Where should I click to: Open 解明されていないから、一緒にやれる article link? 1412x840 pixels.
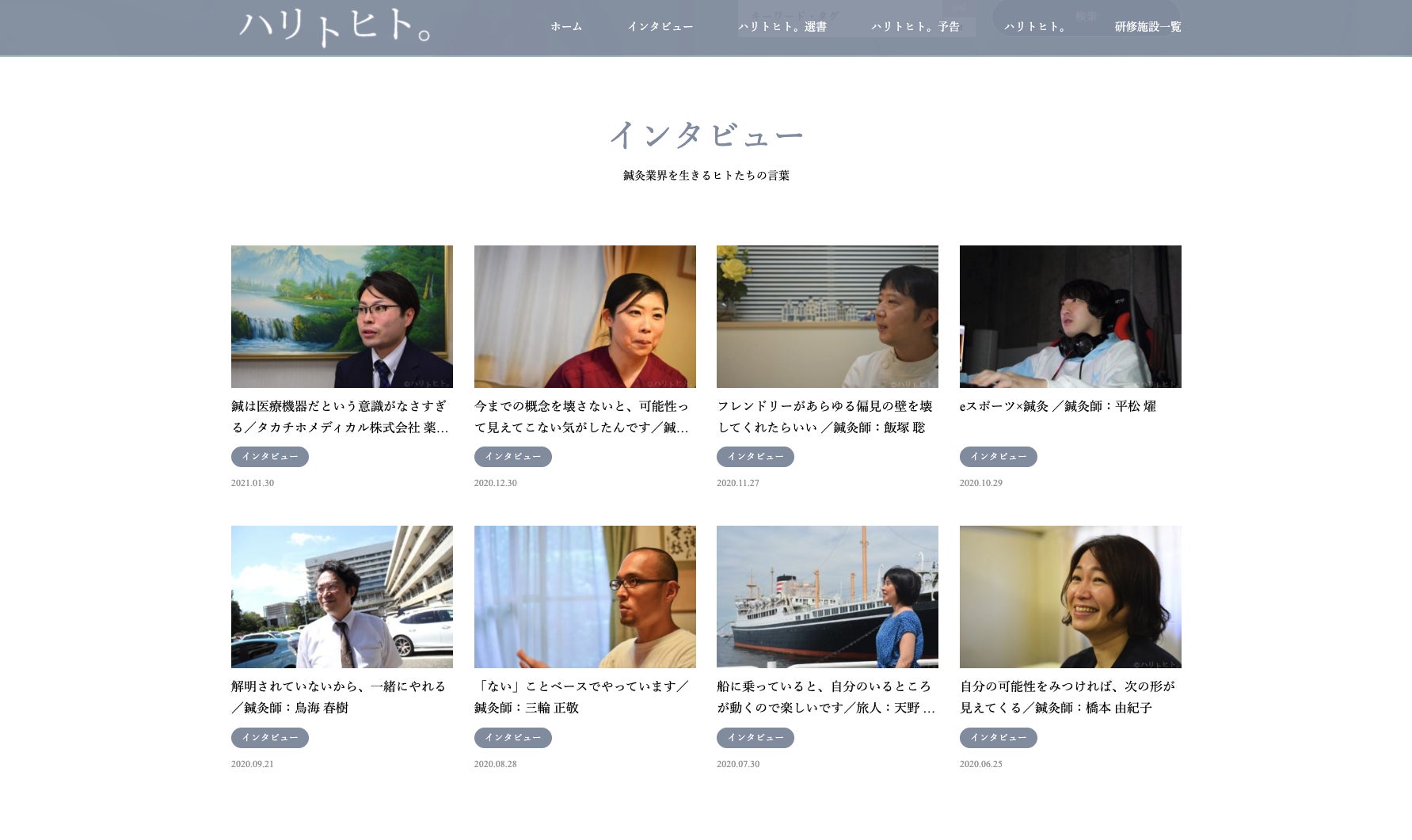(338, 697)
